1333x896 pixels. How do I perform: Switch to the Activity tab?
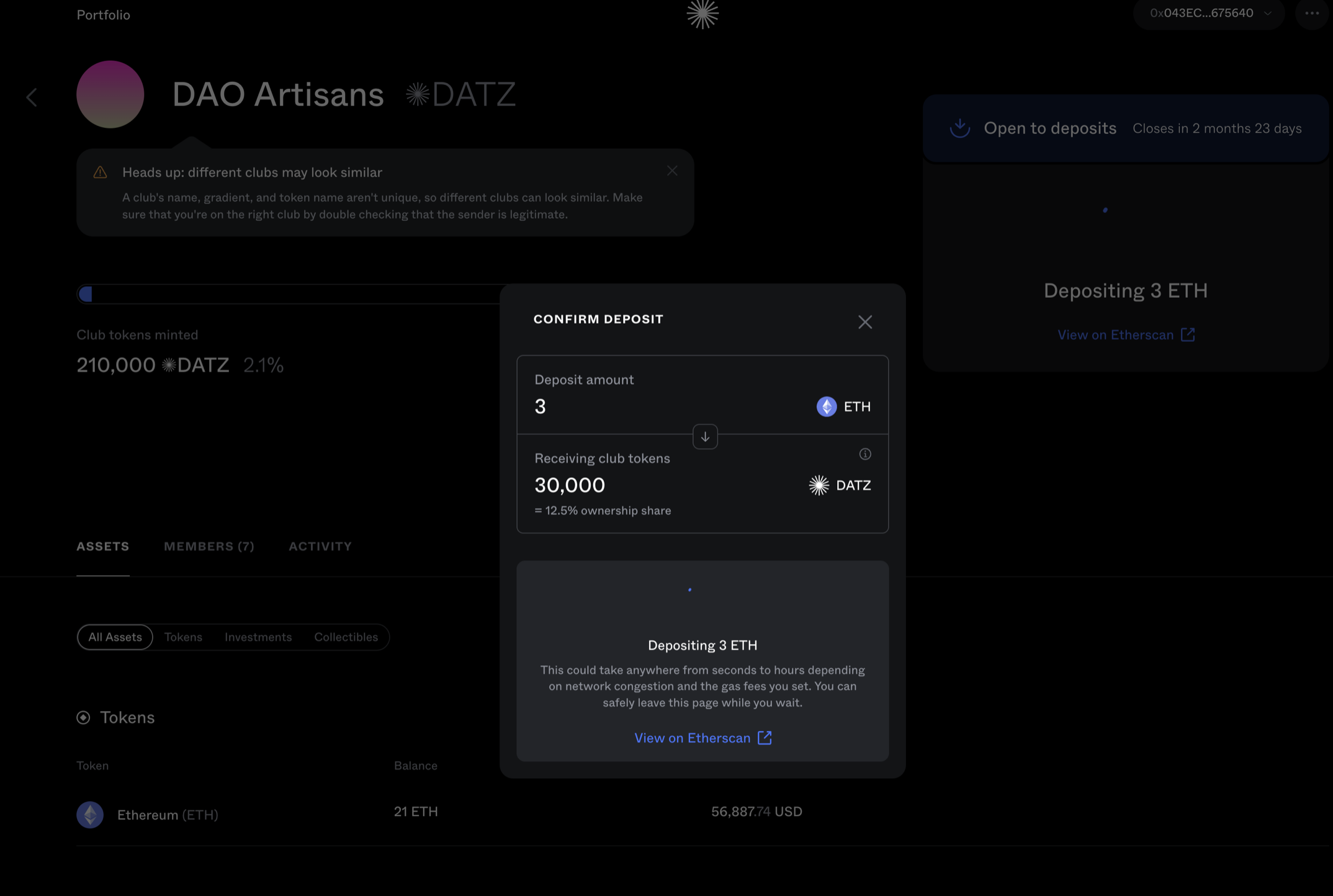[x=320, y=546]
